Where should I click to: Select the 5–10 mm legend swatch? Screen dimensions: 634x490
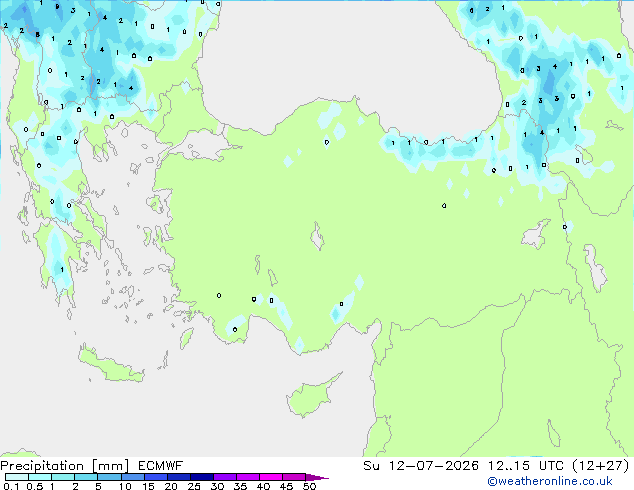pos(109,477)
